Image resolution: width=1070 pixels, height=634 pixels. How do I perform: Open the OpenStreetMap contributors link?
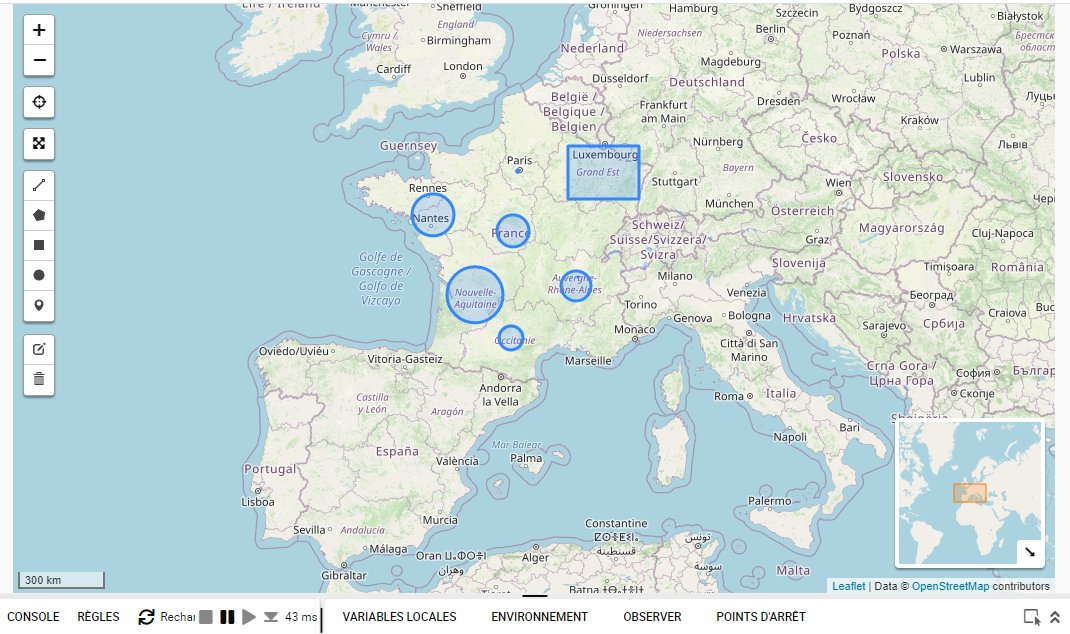coord(950,586)
